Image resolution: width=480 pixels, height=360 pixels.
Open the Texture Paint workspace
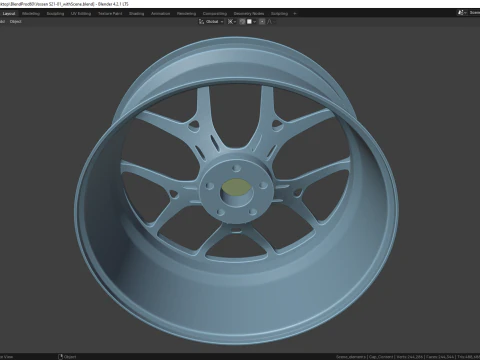[x=110, y=14]
